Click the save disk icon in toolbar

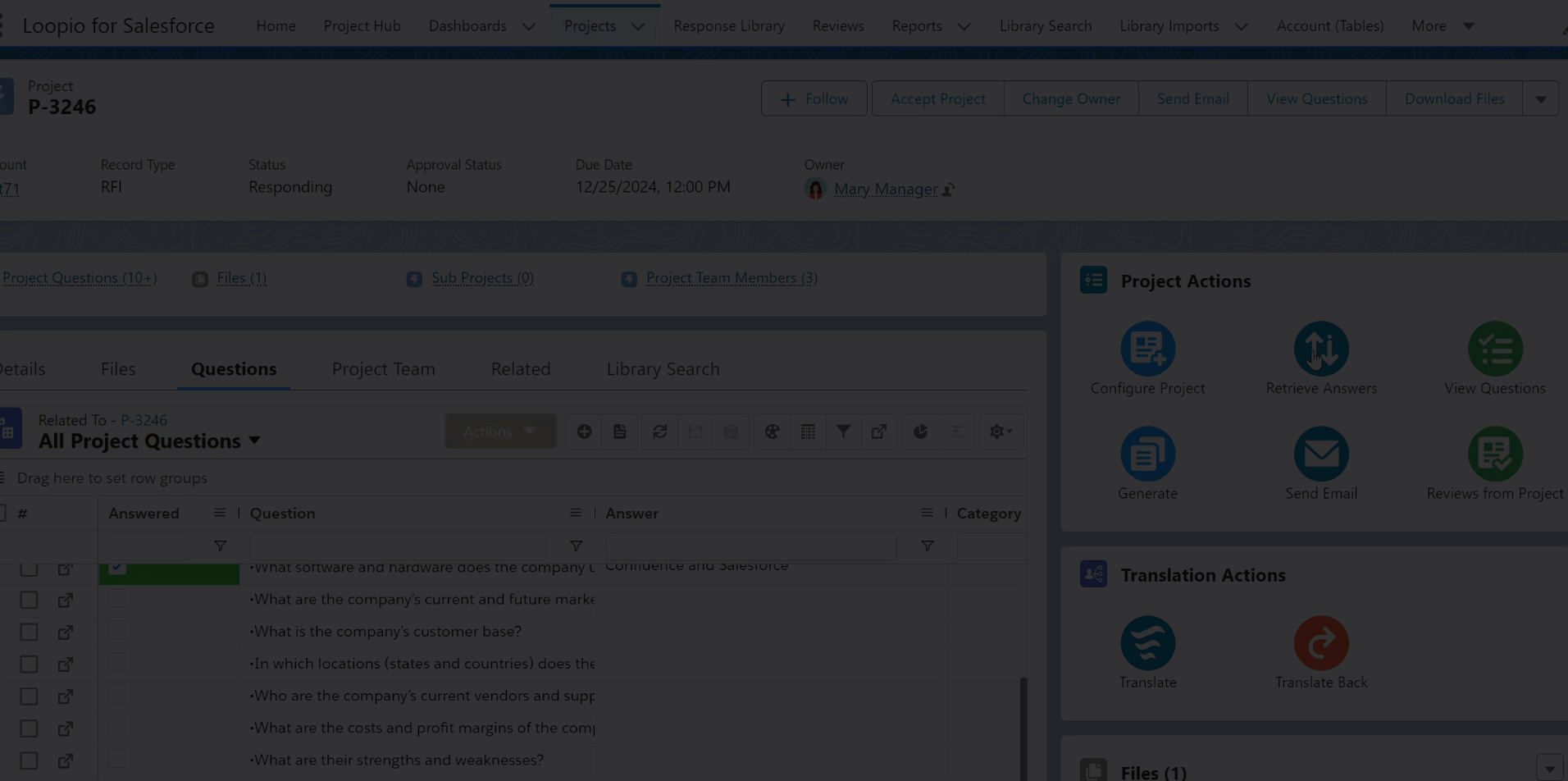click(695, 432)
